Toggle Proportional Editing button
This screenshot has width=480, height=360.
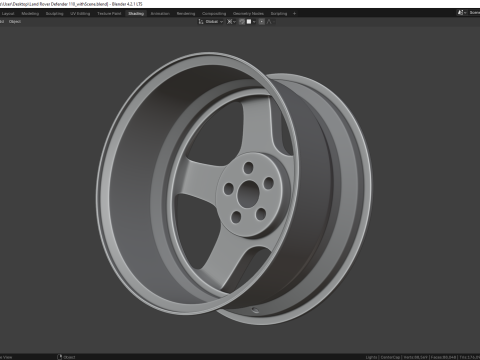(262, 22)
